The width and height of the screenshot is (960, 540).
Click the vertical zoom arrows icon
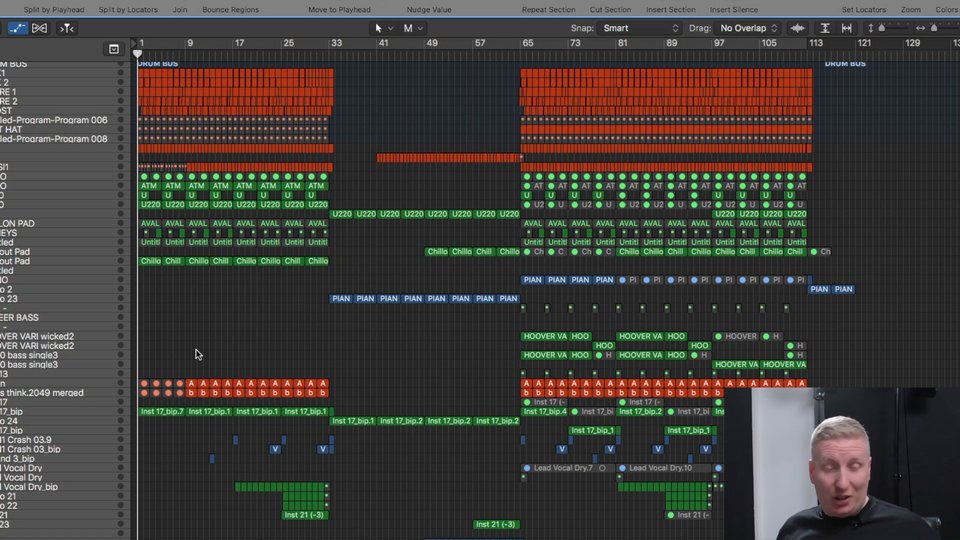(x=871, y=28)
